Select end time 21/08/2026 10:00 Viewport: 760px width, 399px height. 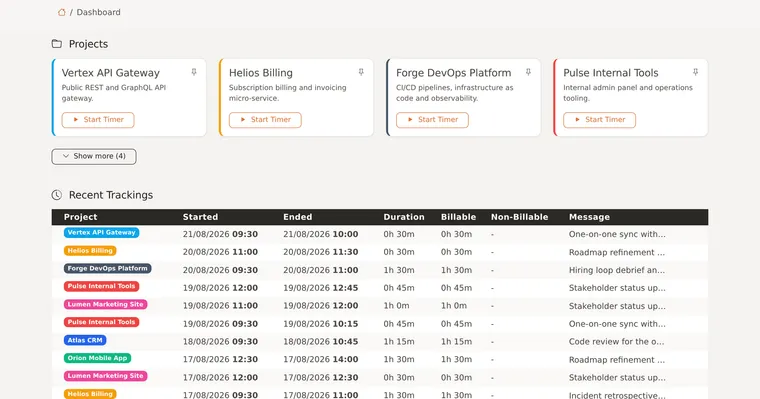tap(320, 234)
